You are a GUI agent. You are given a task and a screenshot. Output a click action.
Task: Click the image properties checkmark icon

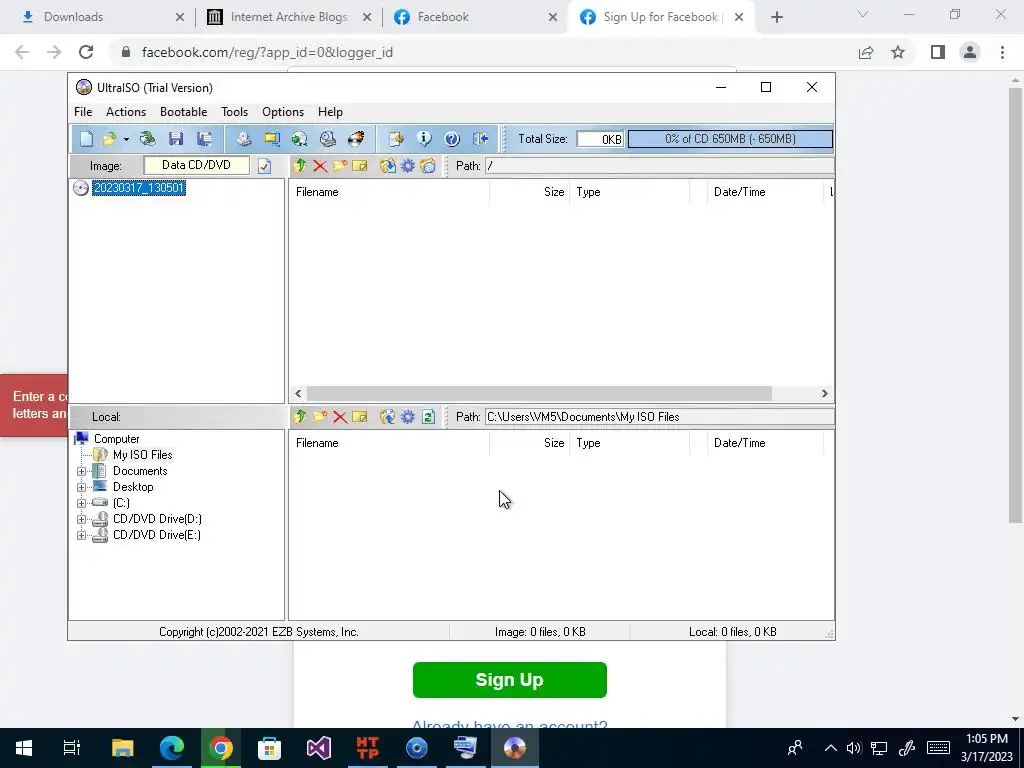264,166
